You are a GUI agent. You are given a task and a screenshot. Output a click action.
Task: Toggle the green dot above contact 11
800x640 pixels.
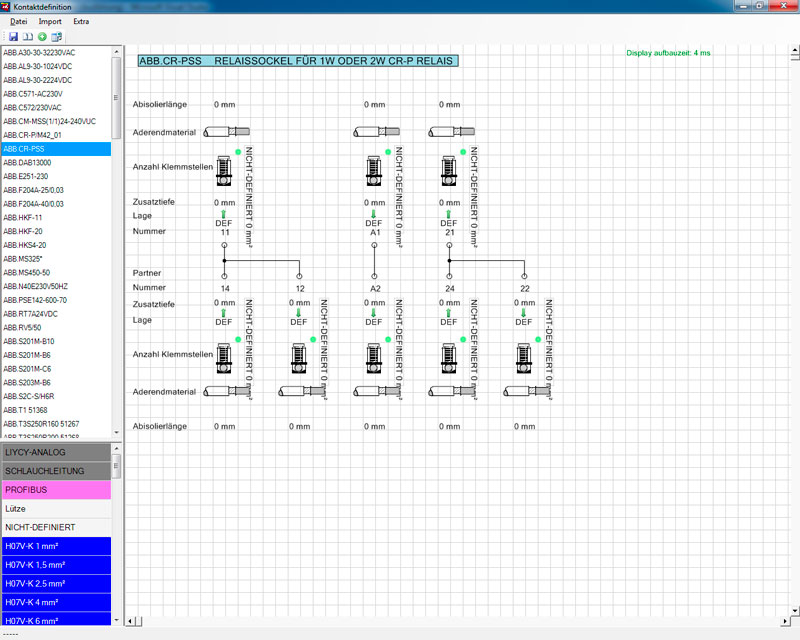[238, 151]
